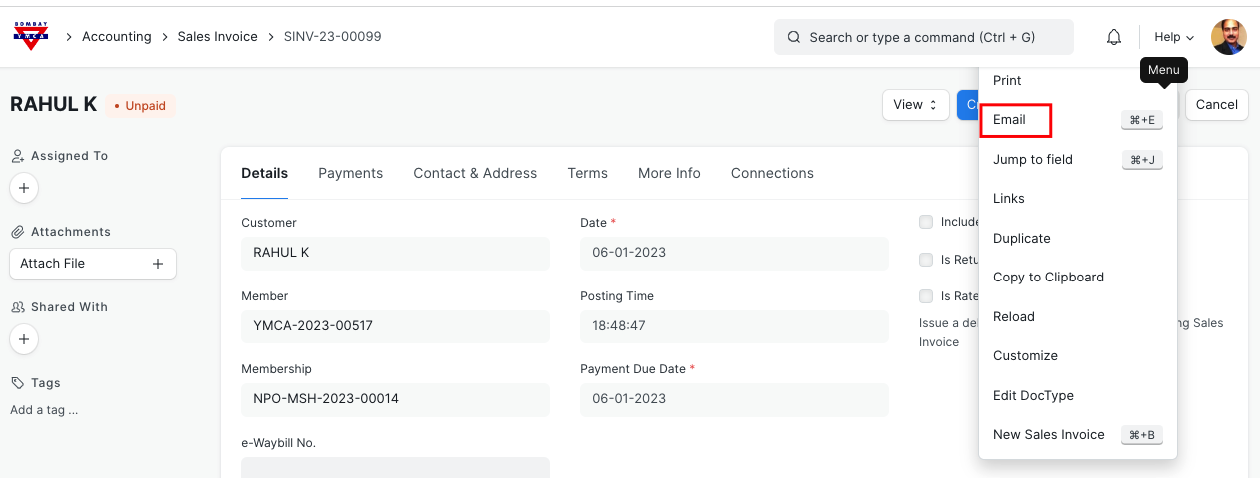Open the Help dropdown

click(1174, 37)
